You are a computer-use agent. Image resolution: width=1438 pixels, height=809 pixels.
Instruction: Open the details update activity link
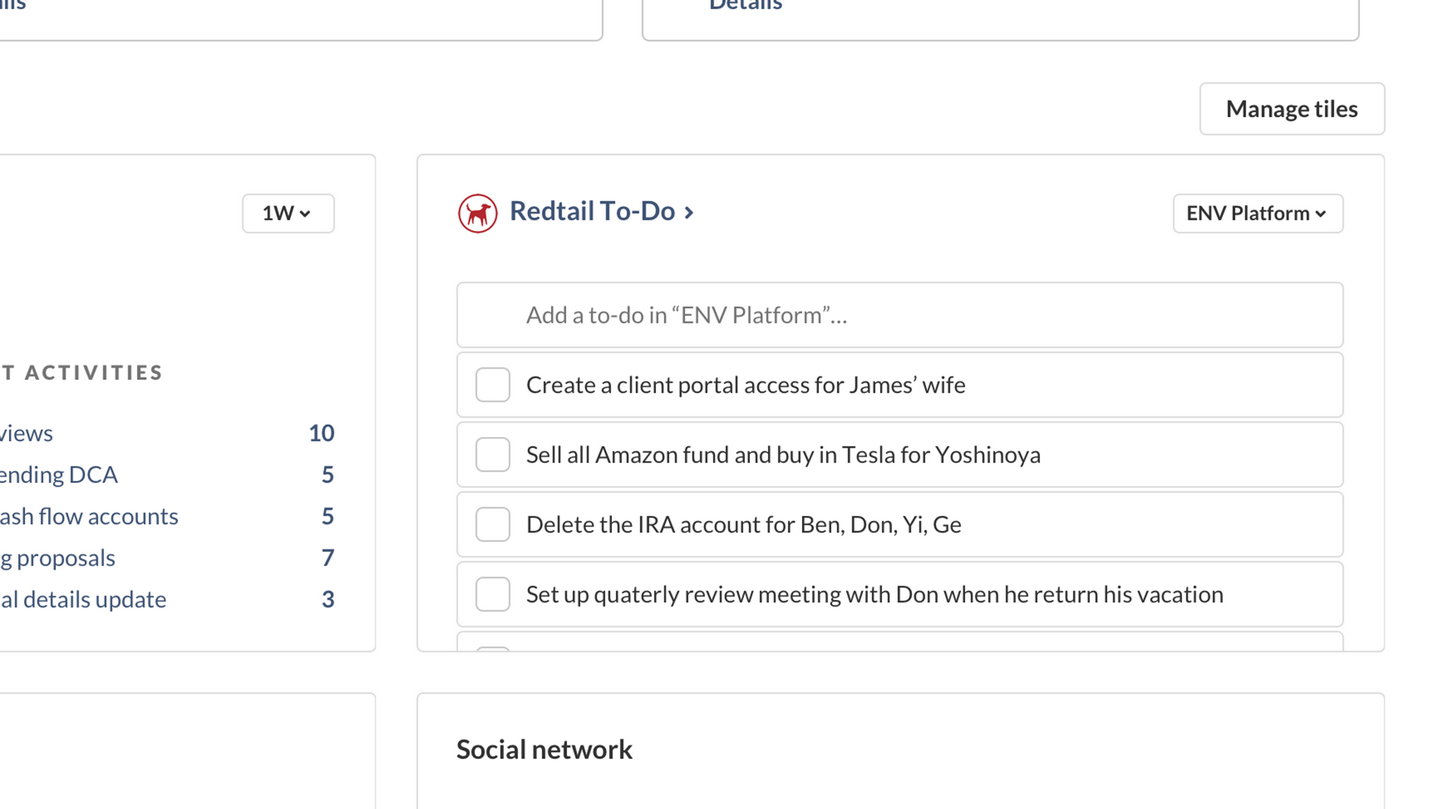[x=83, y=600]
